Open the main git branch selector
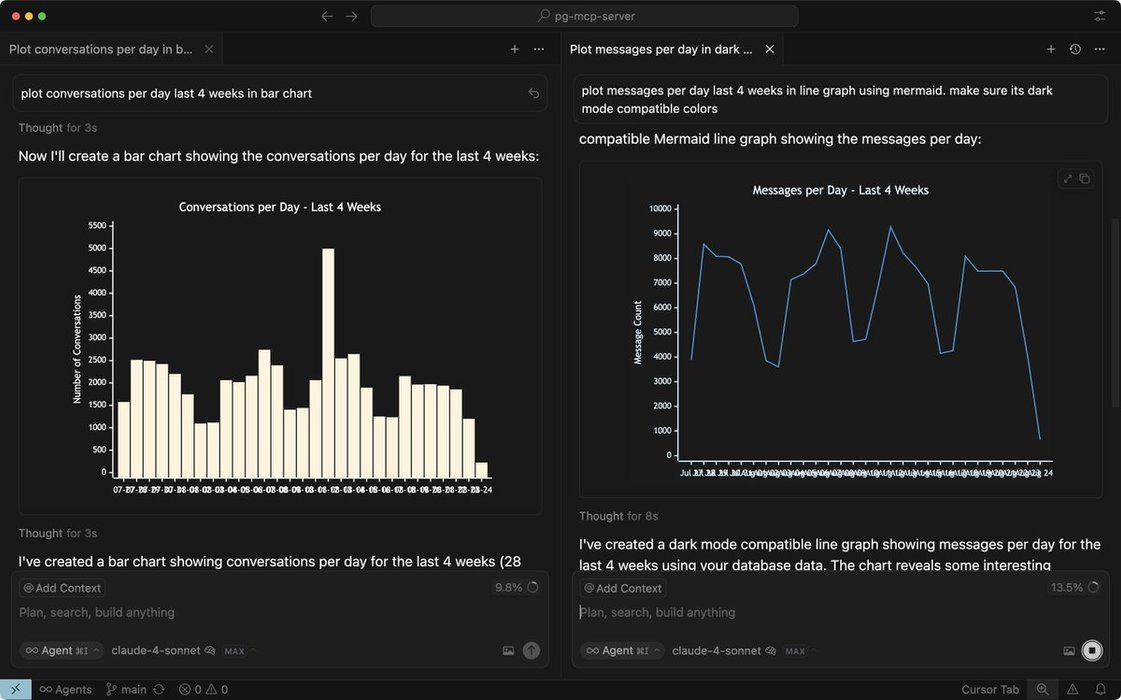1121x700 pixels. pyautogui.click(x=126, y=689)
